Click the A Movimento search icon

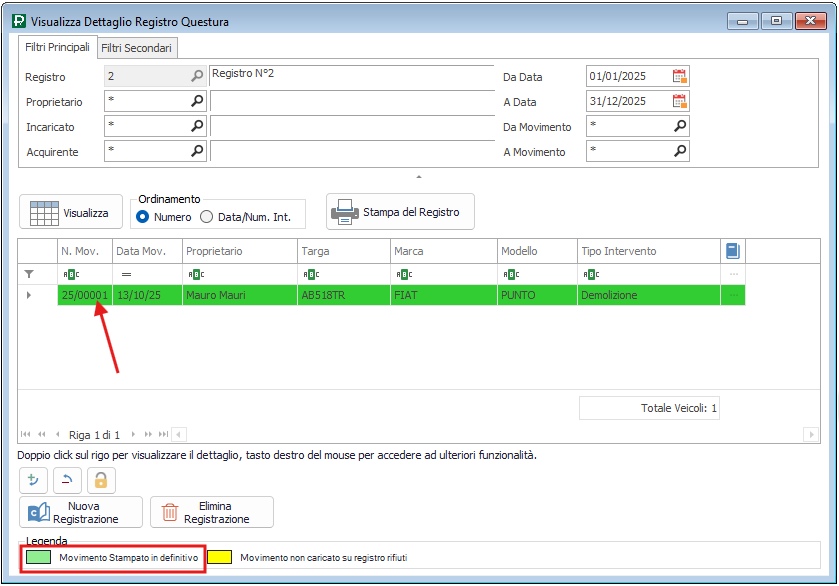click(x=680, y=151)
